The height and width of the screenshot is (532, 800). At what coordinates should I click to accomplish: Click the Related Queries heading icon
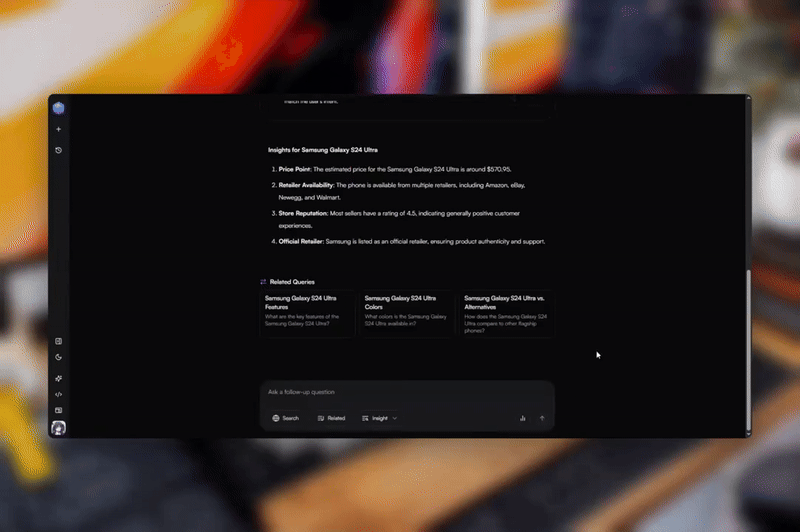pos(263,282)
